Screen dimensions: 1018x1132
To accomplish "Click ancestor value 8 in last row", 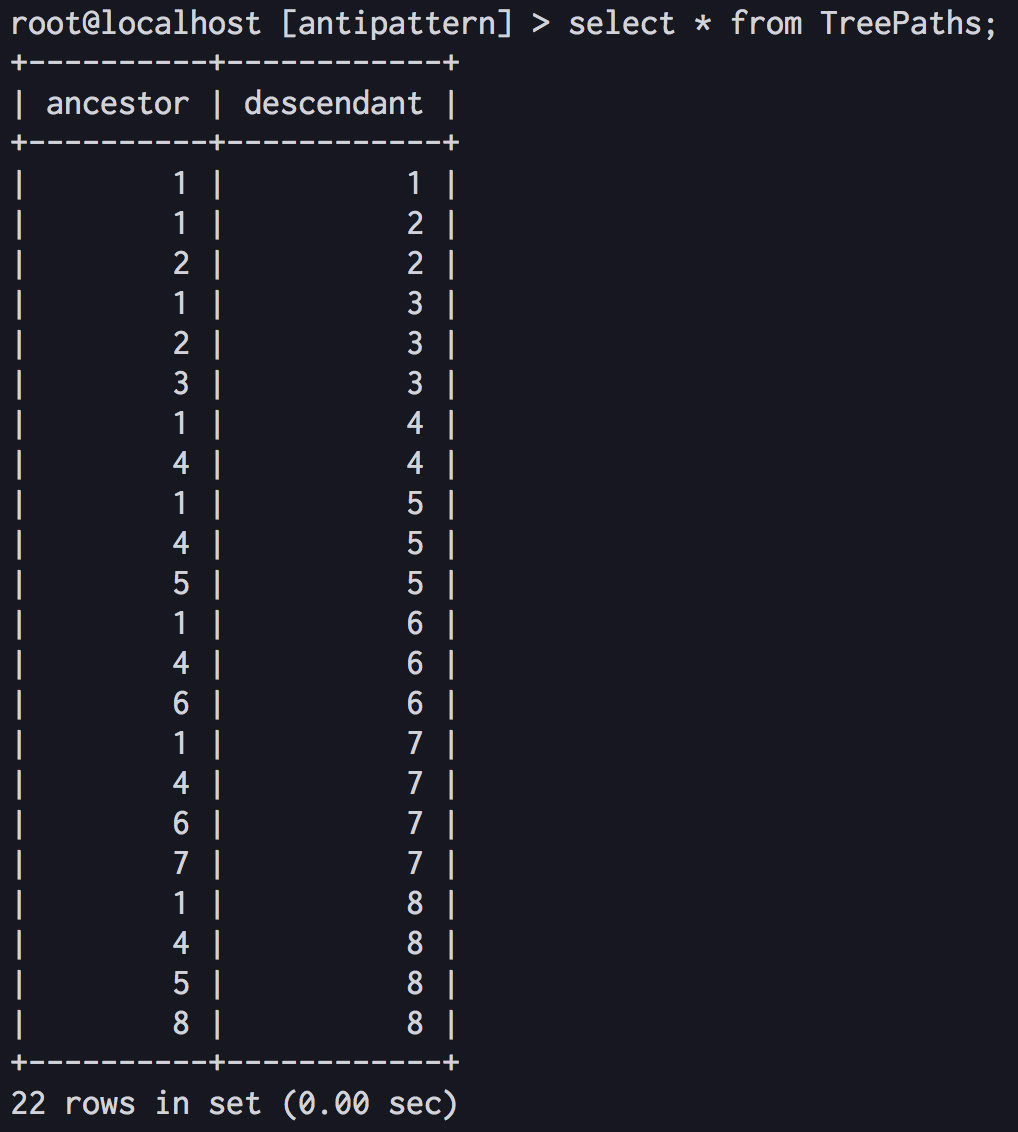I will point(180,1023).
